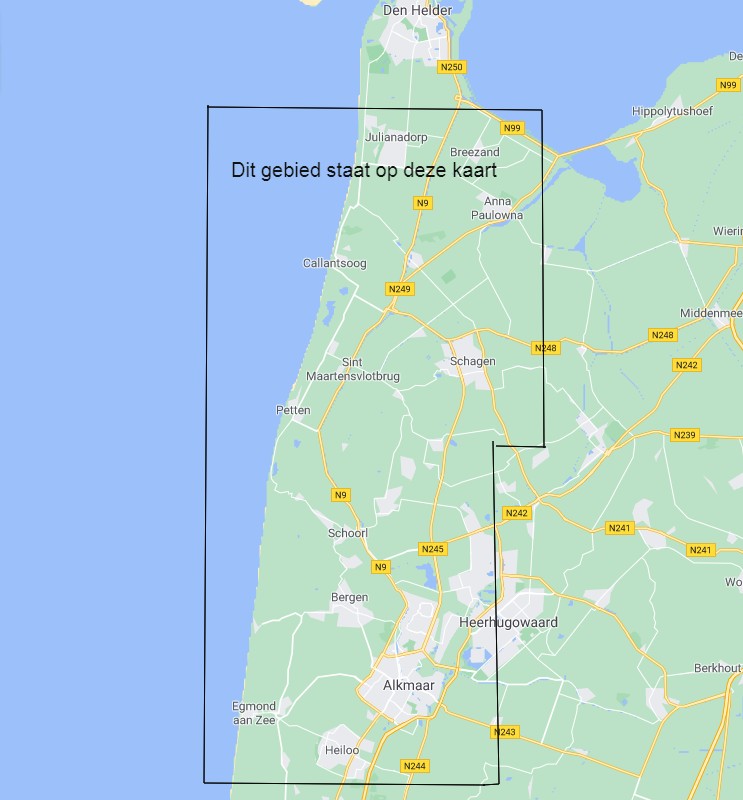Click the Callantsoog label on the coast
Viewport: 743px width, 800px height.
tap(334, 263)
